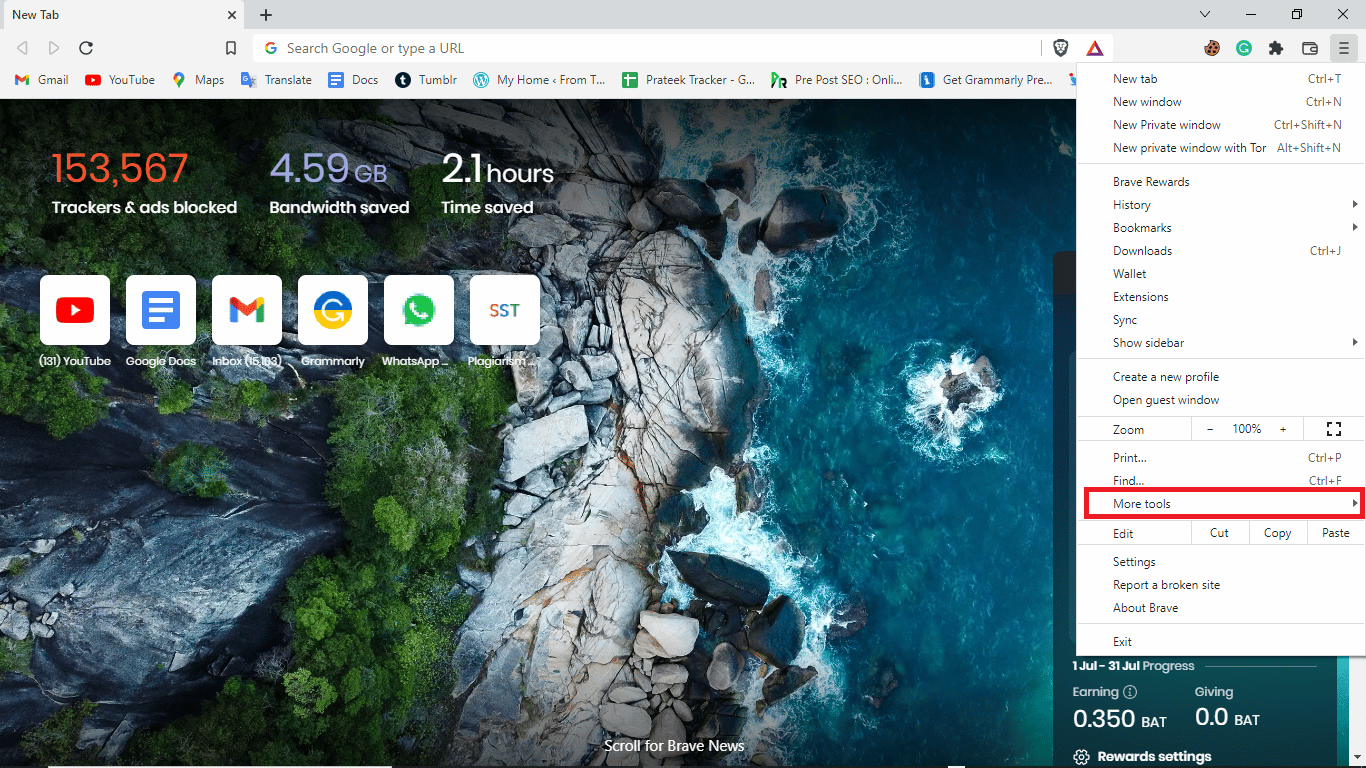The width and height of the screenshot is (1366, 768).
Task: Select Create a new profile
Action: point(1221,377)
